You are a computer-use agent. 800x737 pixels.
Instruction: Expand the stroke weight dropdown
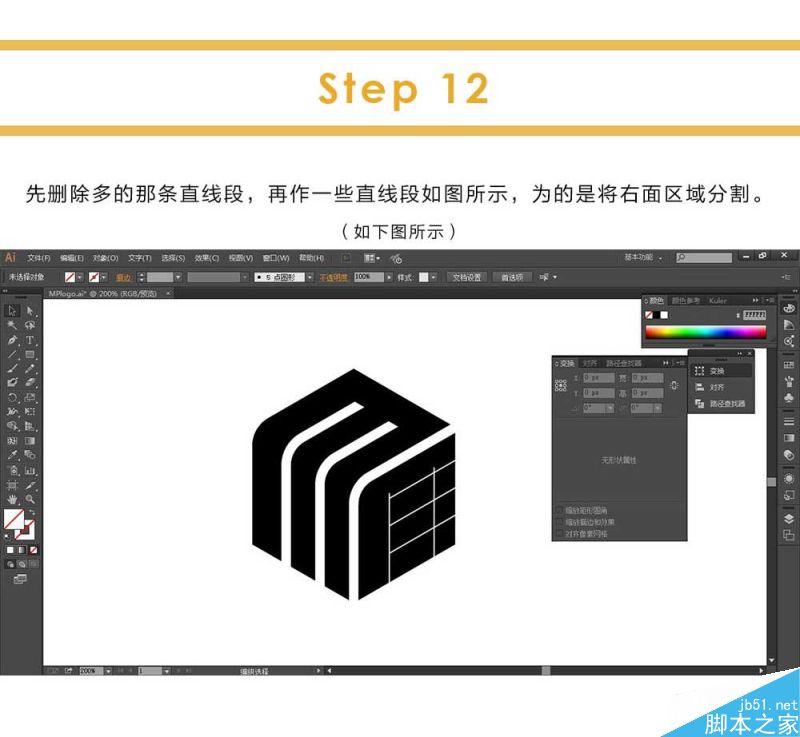click(178, 277)
